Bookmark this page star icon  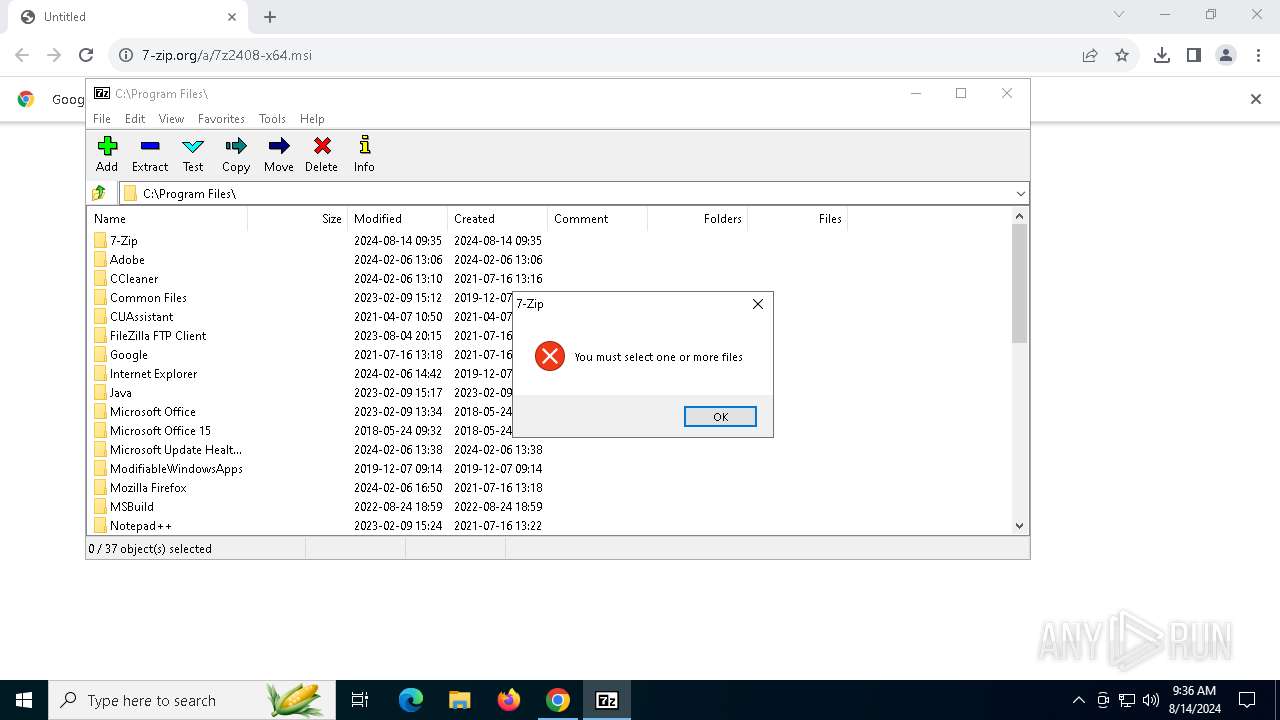(1122, 55)
